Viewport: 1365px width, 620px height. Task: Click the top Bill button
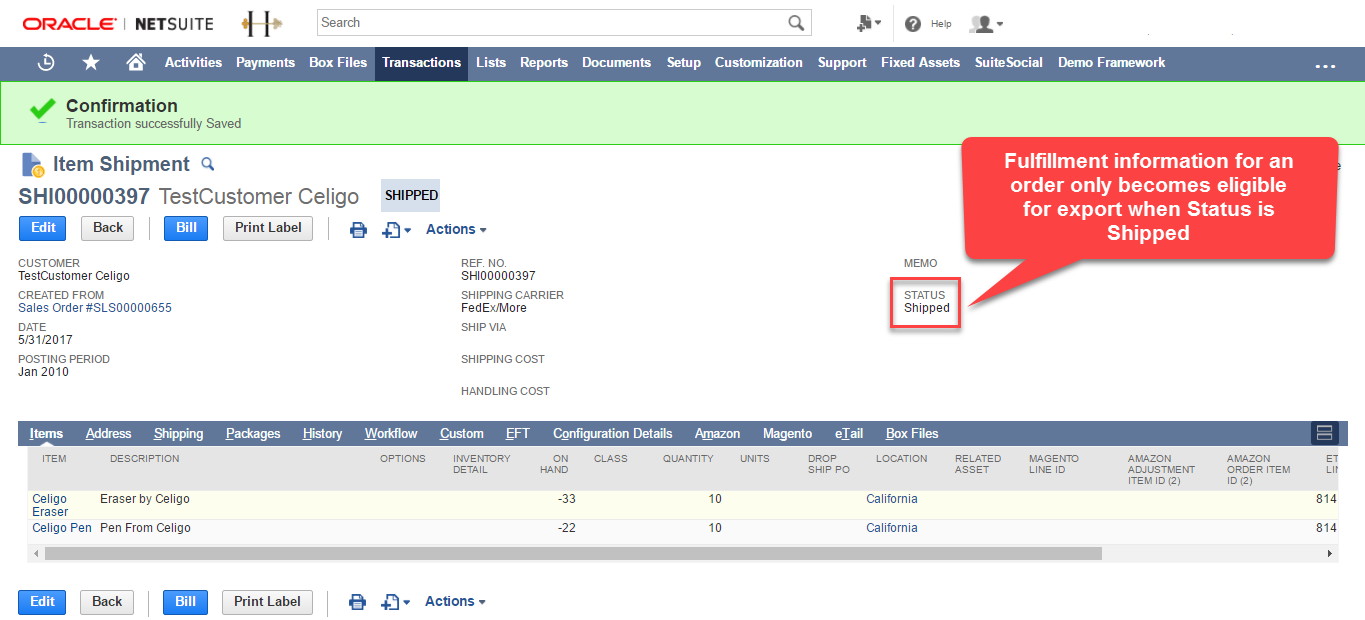coord(186,228)
